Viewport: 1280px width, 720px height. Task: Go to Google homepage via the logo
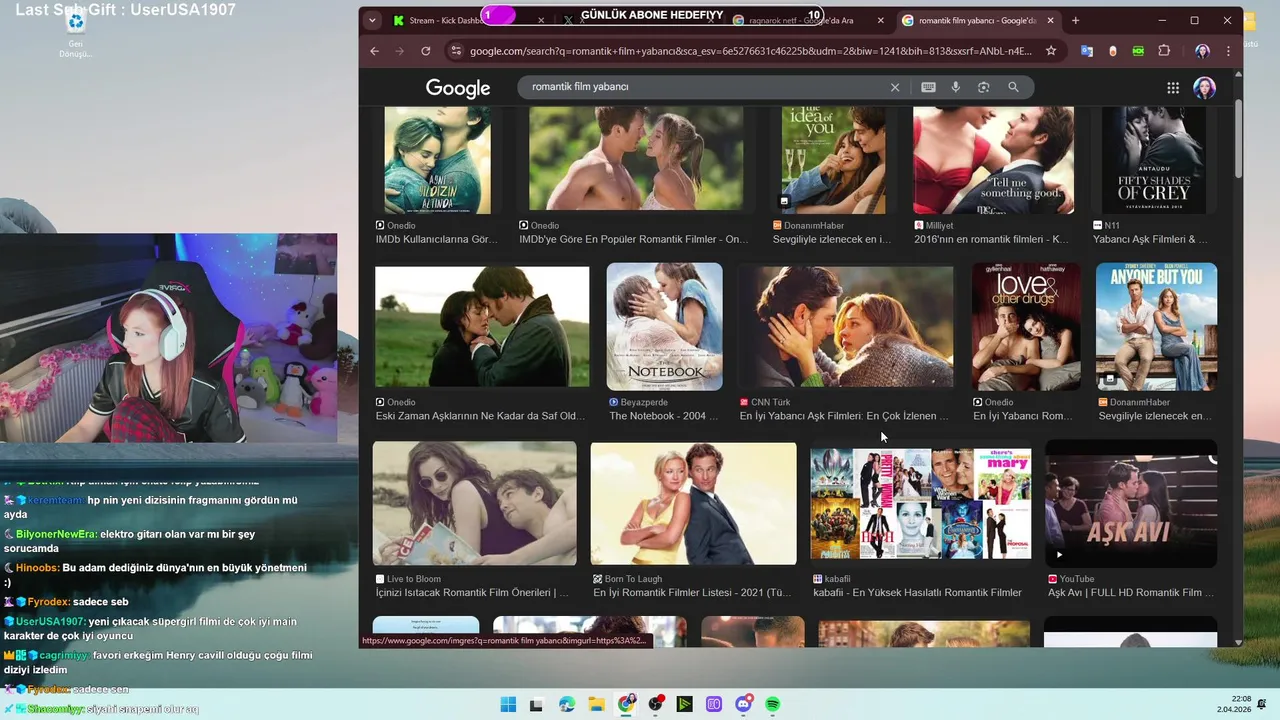click(x=458, y=88)
